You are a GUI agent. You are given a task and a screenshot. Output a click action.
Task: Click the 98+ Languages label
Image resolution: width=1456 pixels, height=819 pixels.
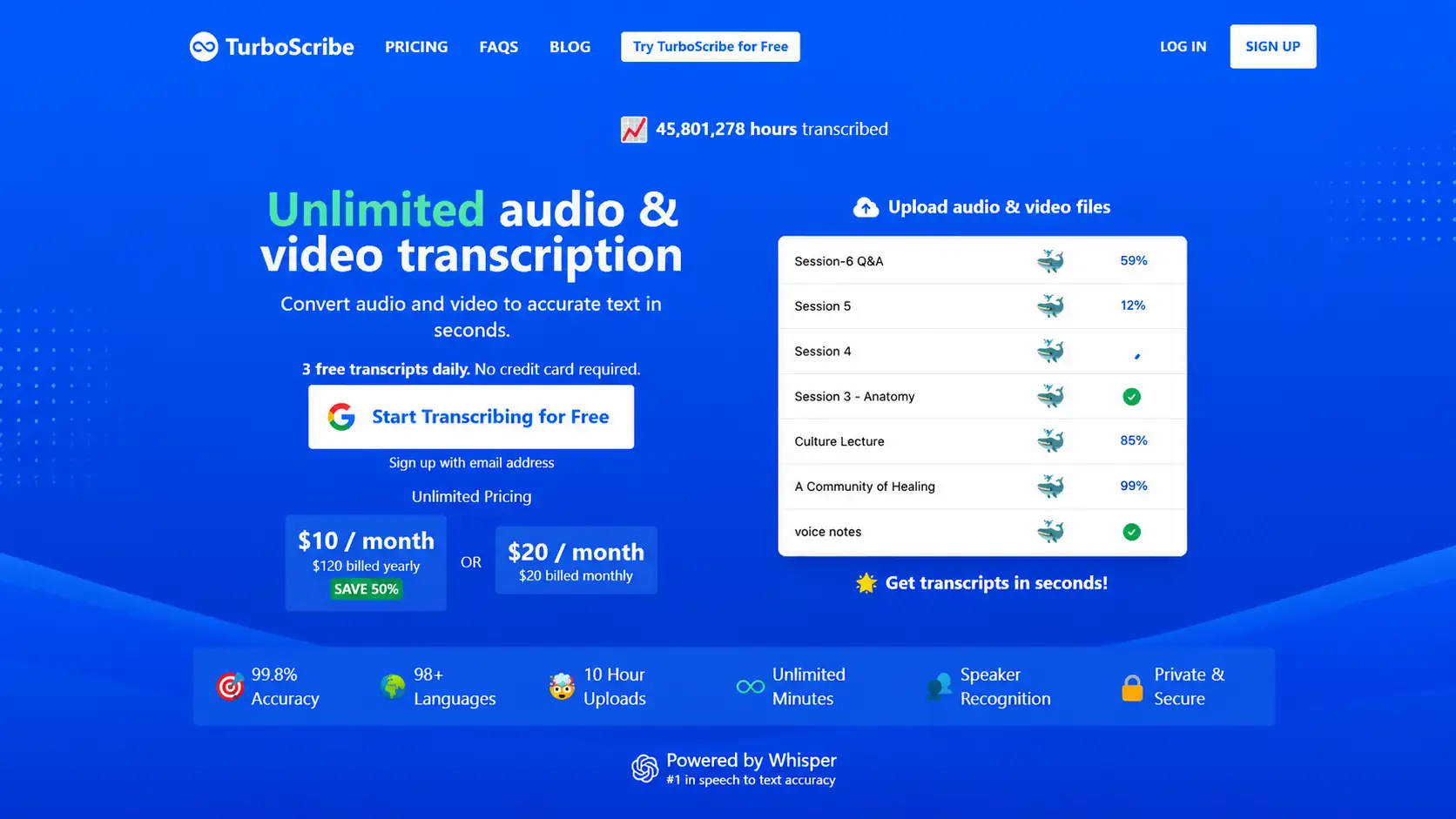(455, 687)
